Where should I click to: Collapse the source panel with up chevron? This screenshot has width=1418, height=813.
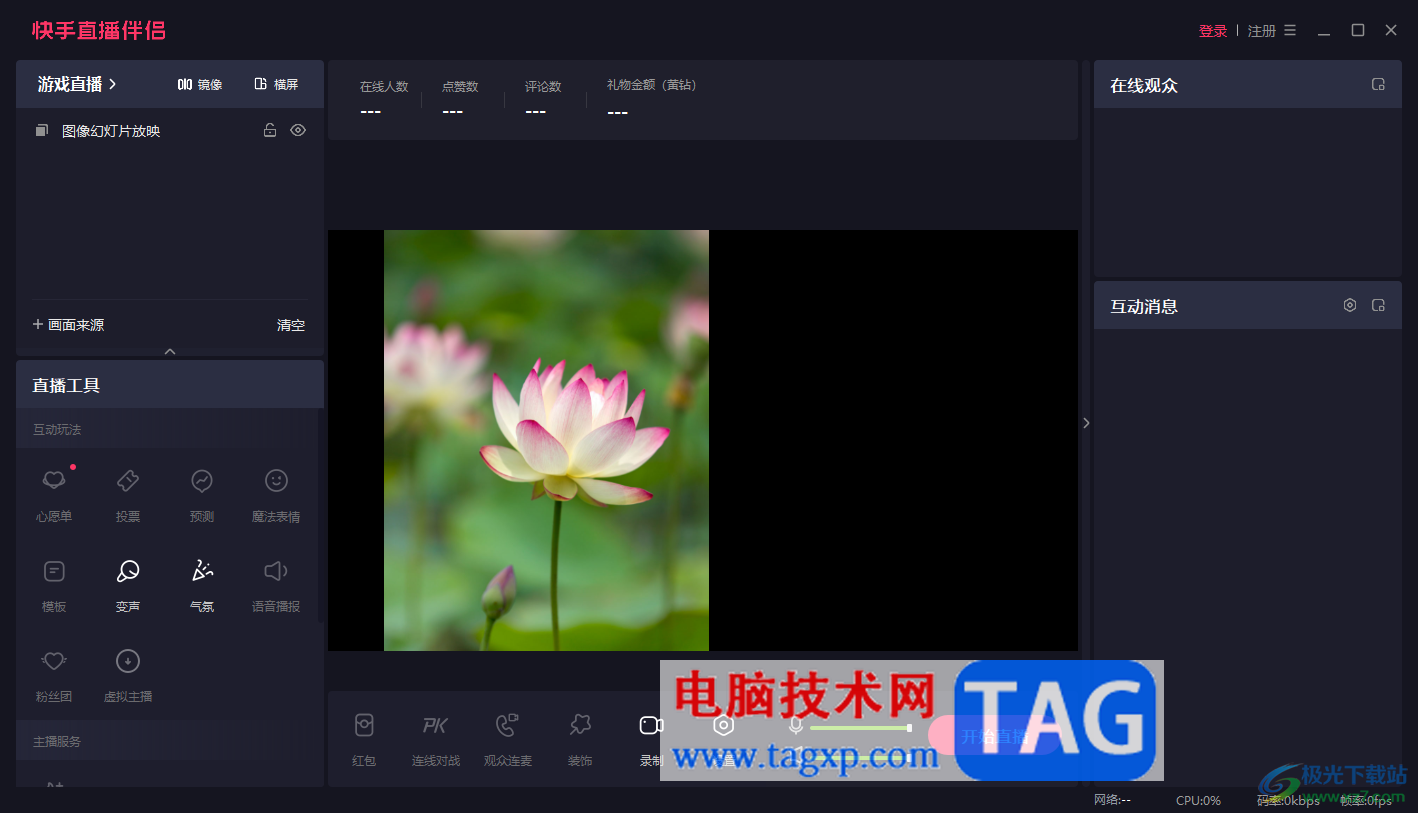tap(170, 351)
